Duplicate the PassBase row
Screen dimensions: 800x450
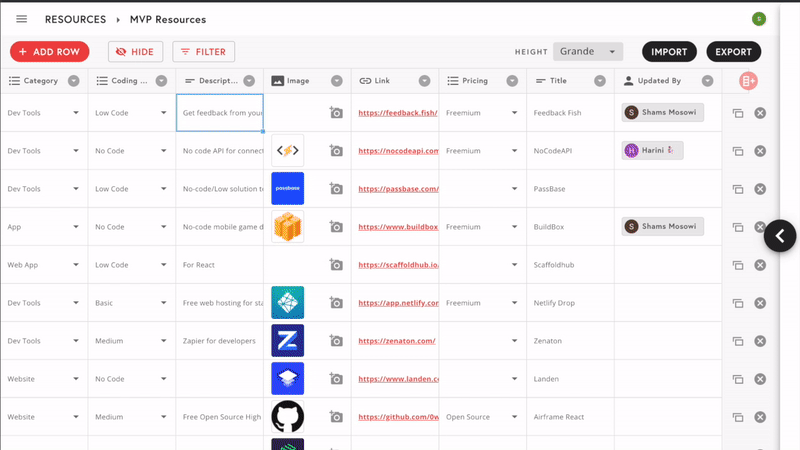(738, 189)
